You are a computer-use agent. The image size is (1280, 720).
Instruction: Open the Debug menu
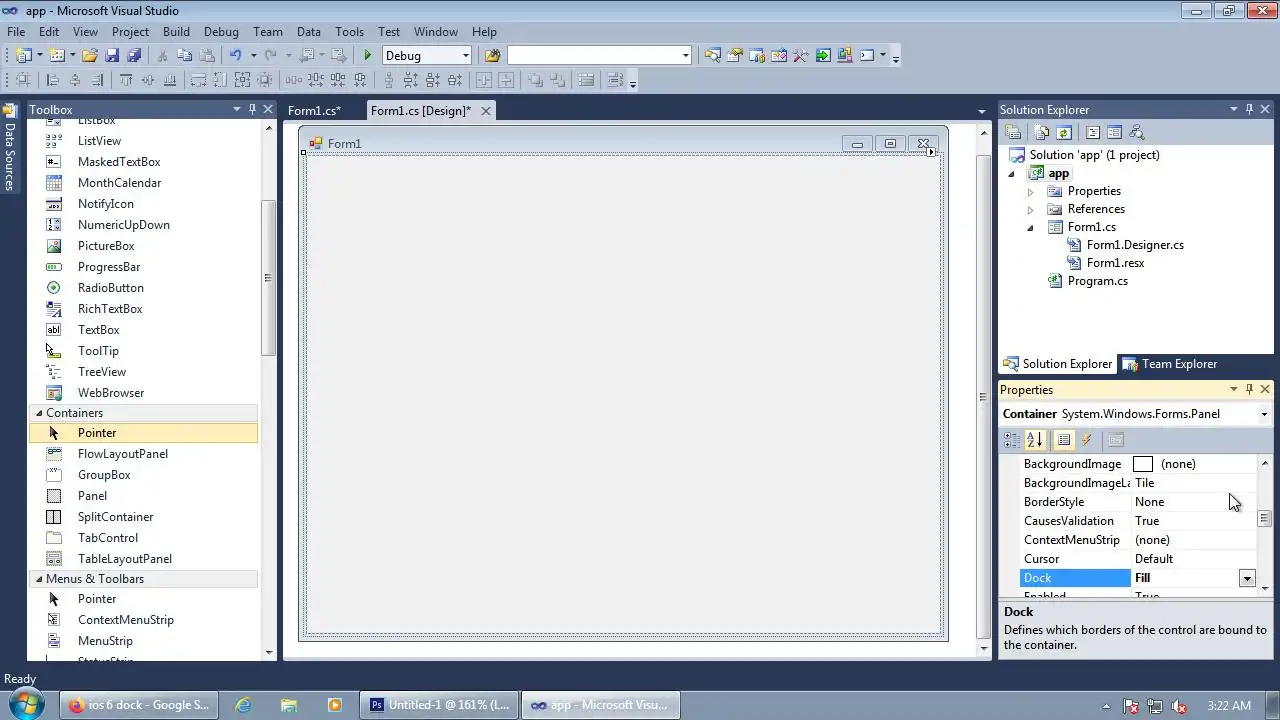221,31
